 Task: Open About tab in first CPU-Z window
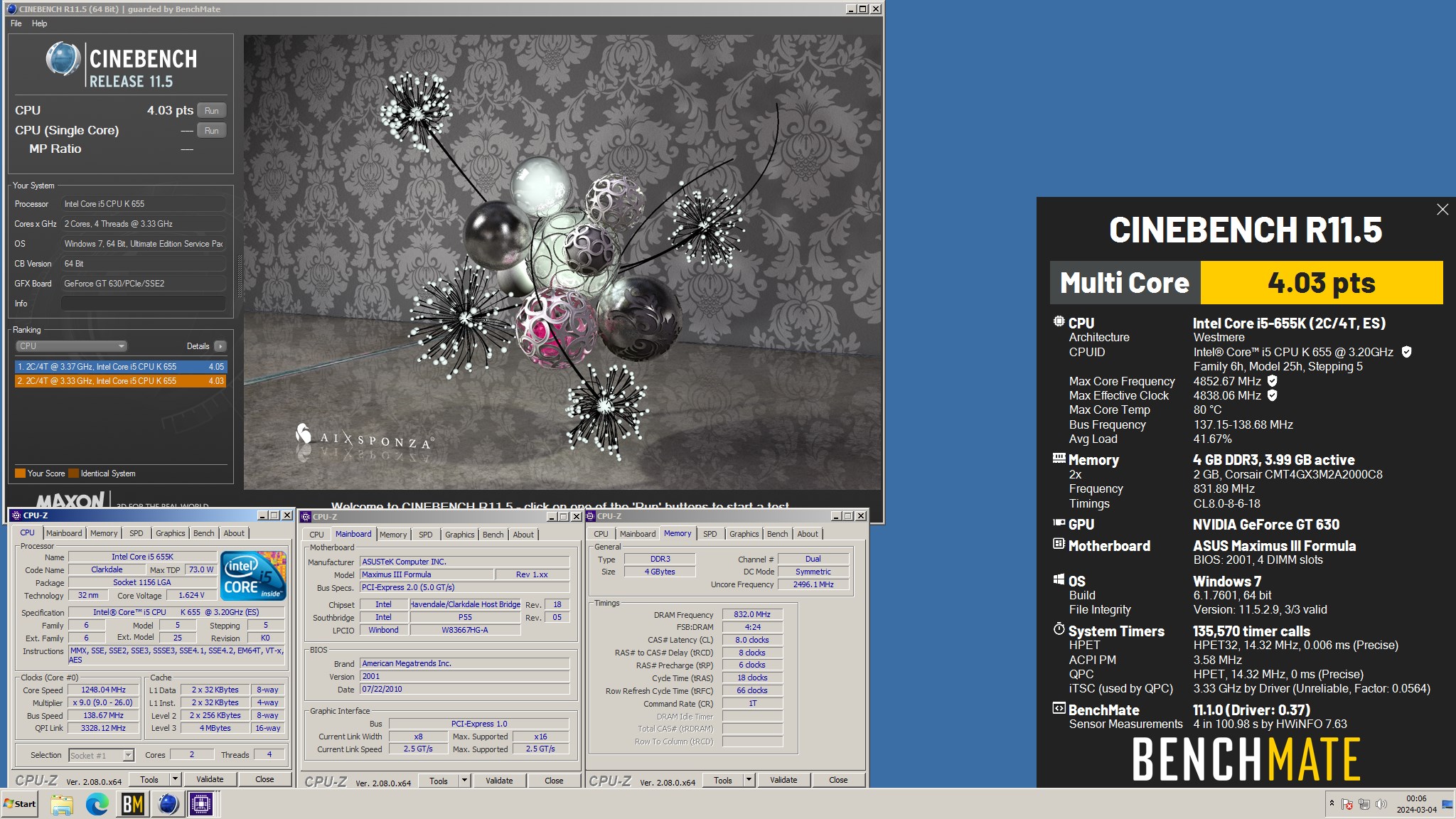234,533
